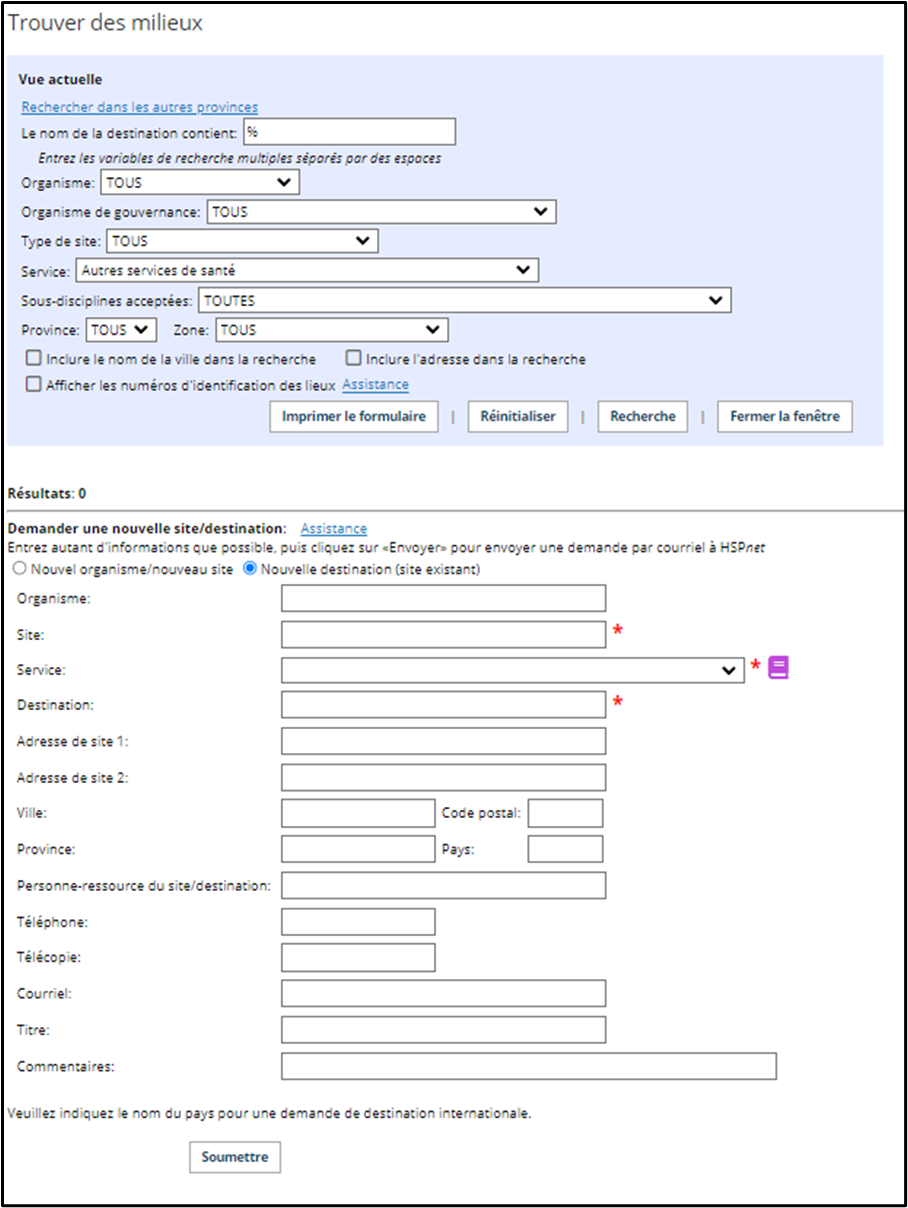Click the Réinitialiser button
Viewport: 908px width, 1208px height.
[x=518, y=417]
